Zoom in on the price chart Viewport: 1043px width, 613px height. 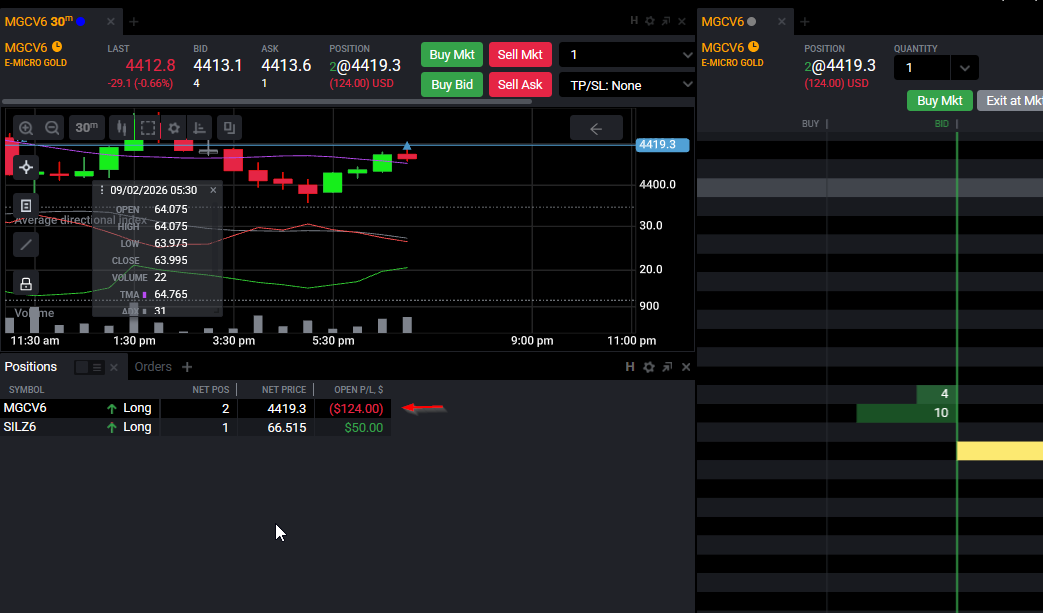coord(26,128)
